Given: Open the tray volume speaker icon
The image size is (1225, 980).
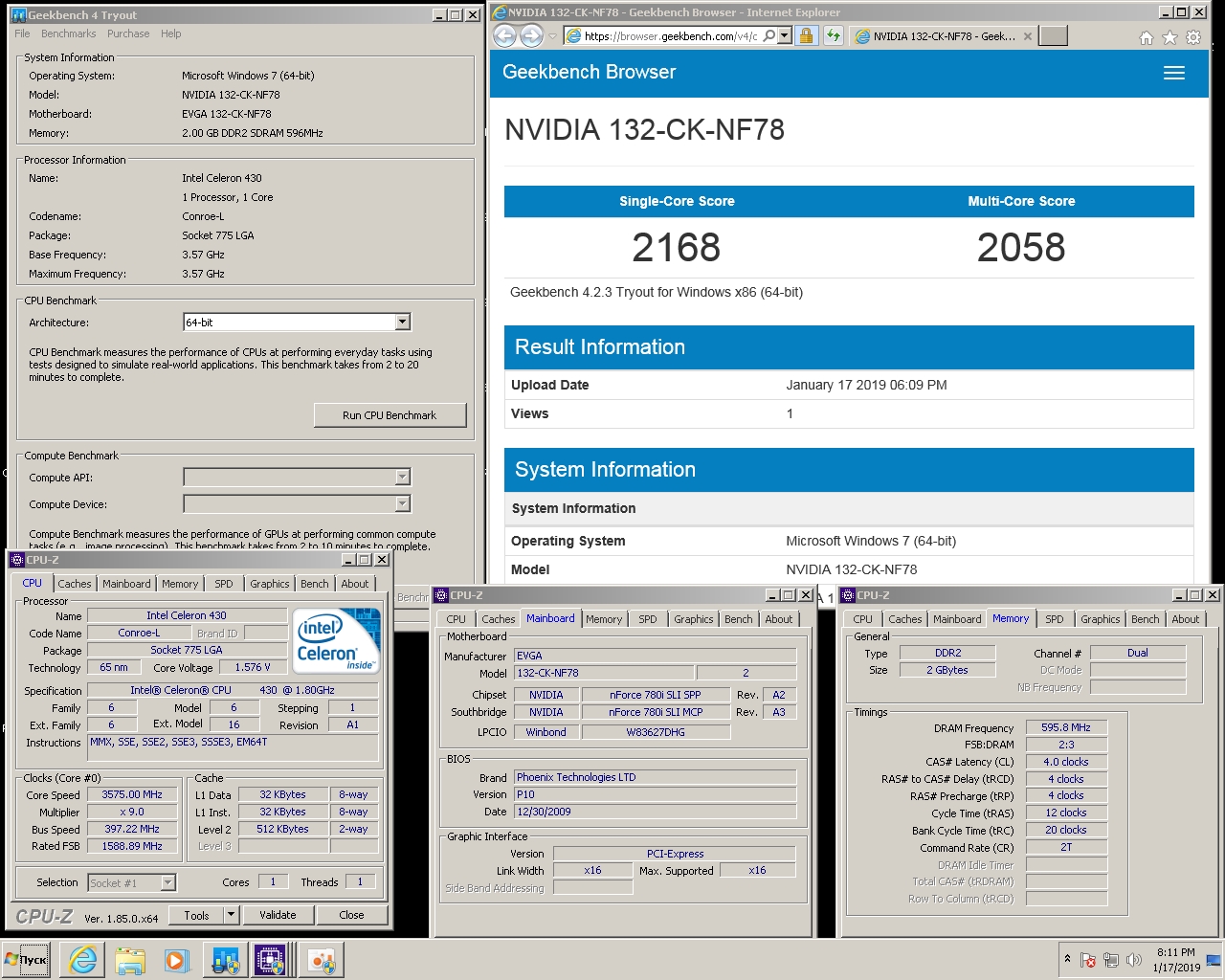Looking at the screenshot, I should (x=1134, y=960).
